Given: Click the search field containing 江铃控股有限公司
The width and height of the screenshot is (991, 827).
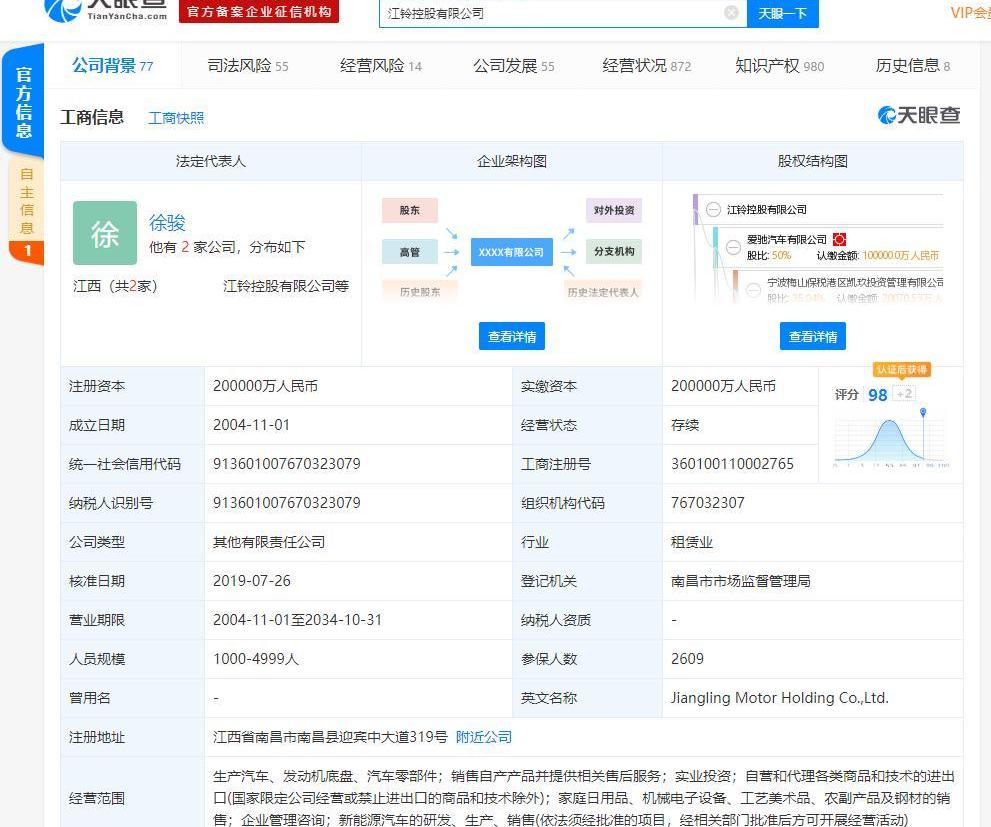Looking at the screenshot, I should (562, 13).
